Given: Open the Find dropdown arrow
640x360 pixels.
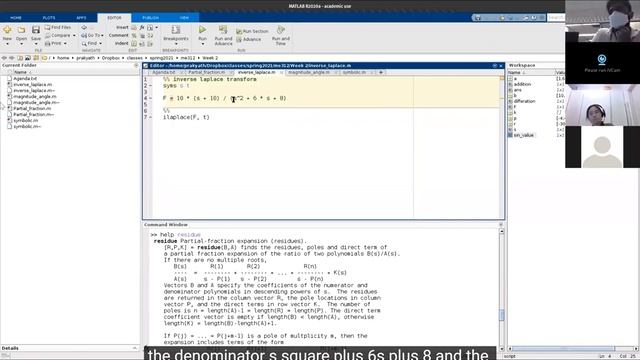Looking at the screenshot, I should pyautogui.click(x=100, y=43).
